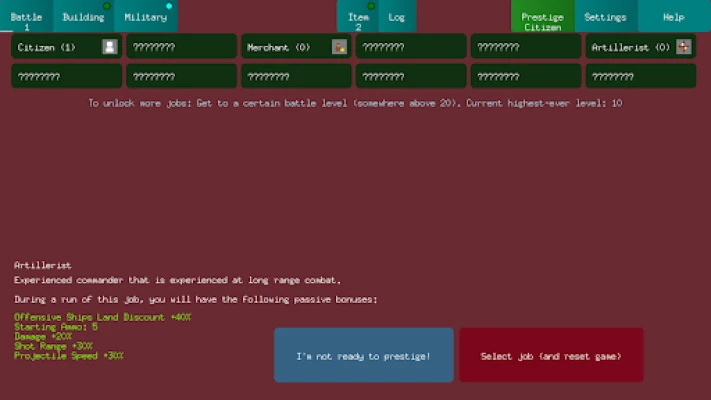Pick the locked job directly below Citizen
711x400 pixels.
(66, 76)
